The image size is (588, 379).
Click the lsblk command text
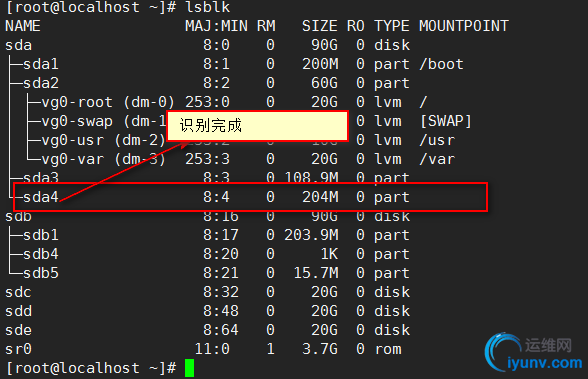208,7
